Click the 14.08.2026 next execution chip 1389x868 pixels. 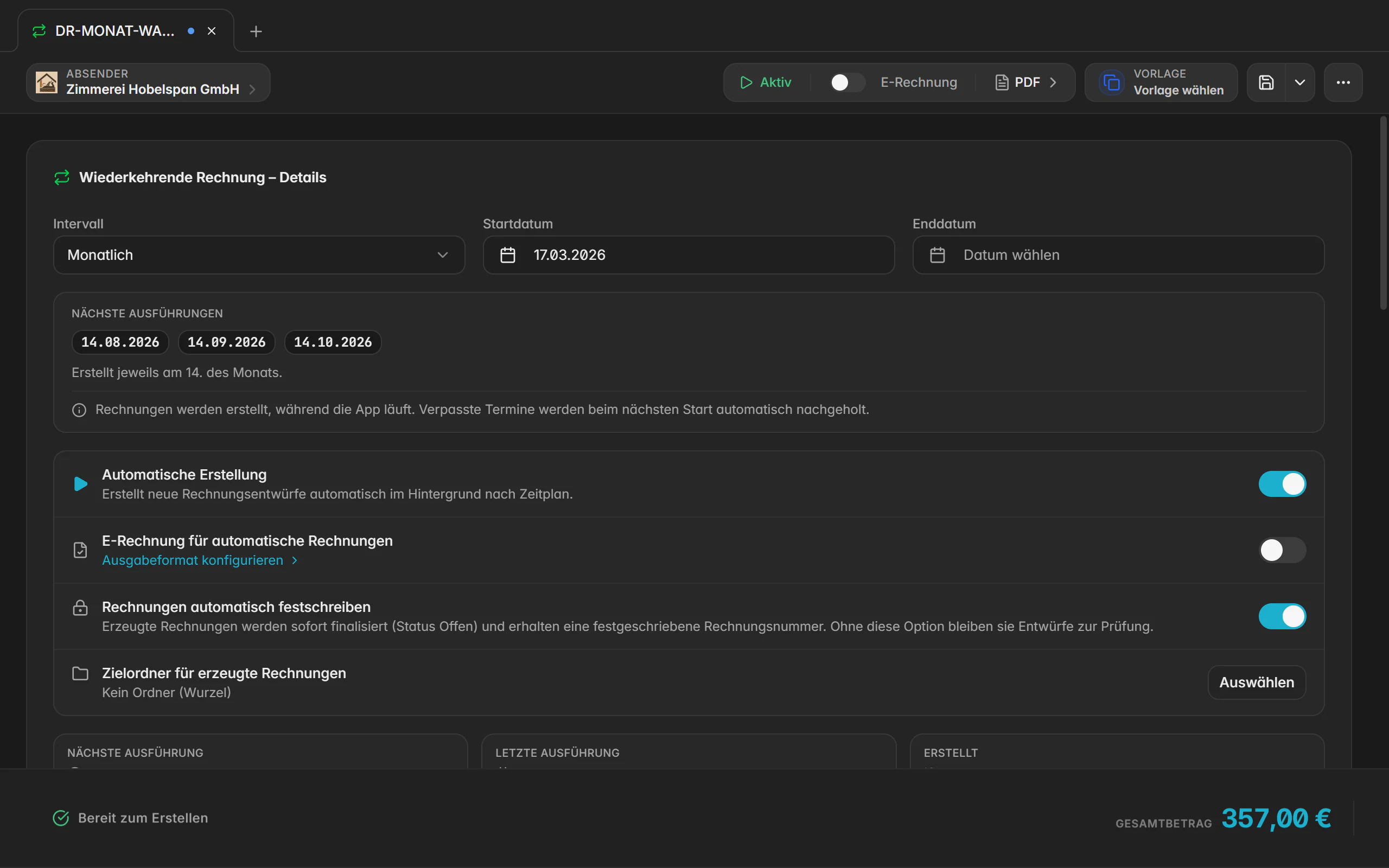pos(120,342)
